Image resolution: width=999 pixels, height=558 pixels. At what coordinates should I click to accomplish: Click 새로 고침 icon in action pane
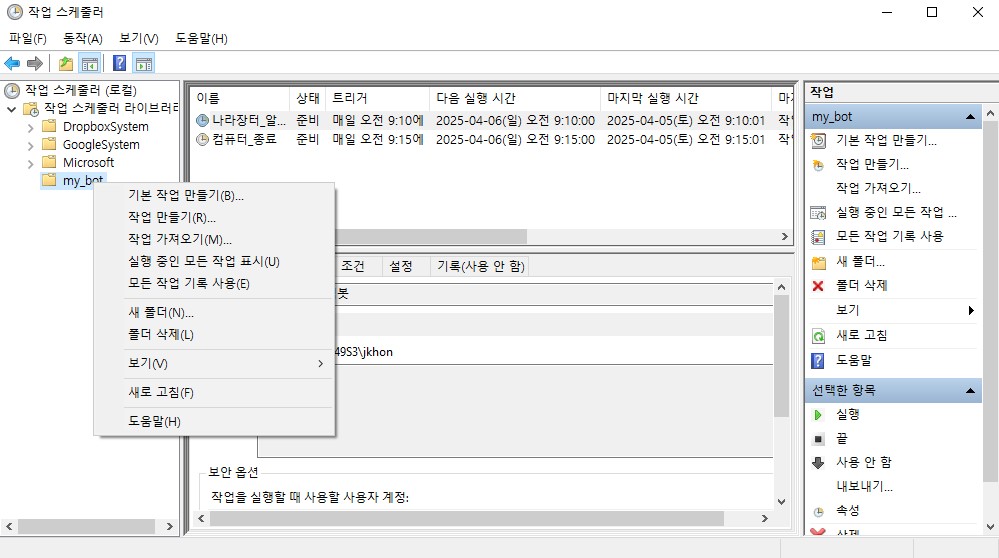coord(818,336)
